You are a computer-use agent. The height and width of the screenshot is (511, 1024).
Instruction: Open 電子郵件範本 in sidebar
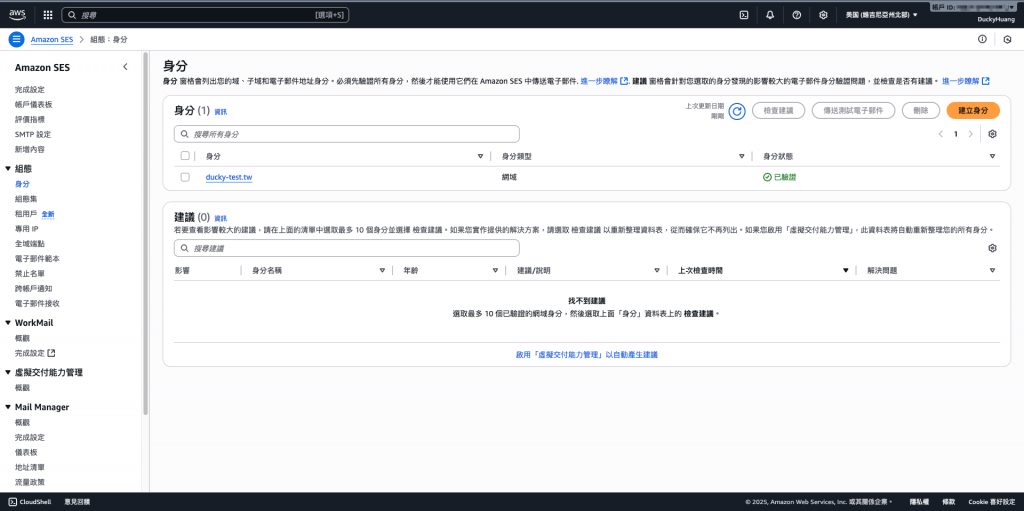37,259
